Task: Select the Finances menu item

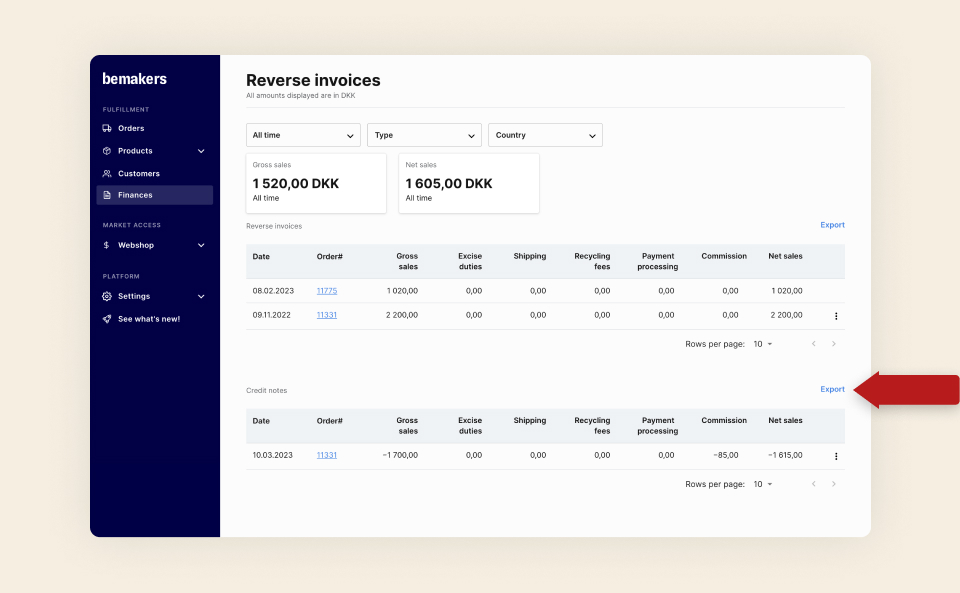Action: pos(154,195)
